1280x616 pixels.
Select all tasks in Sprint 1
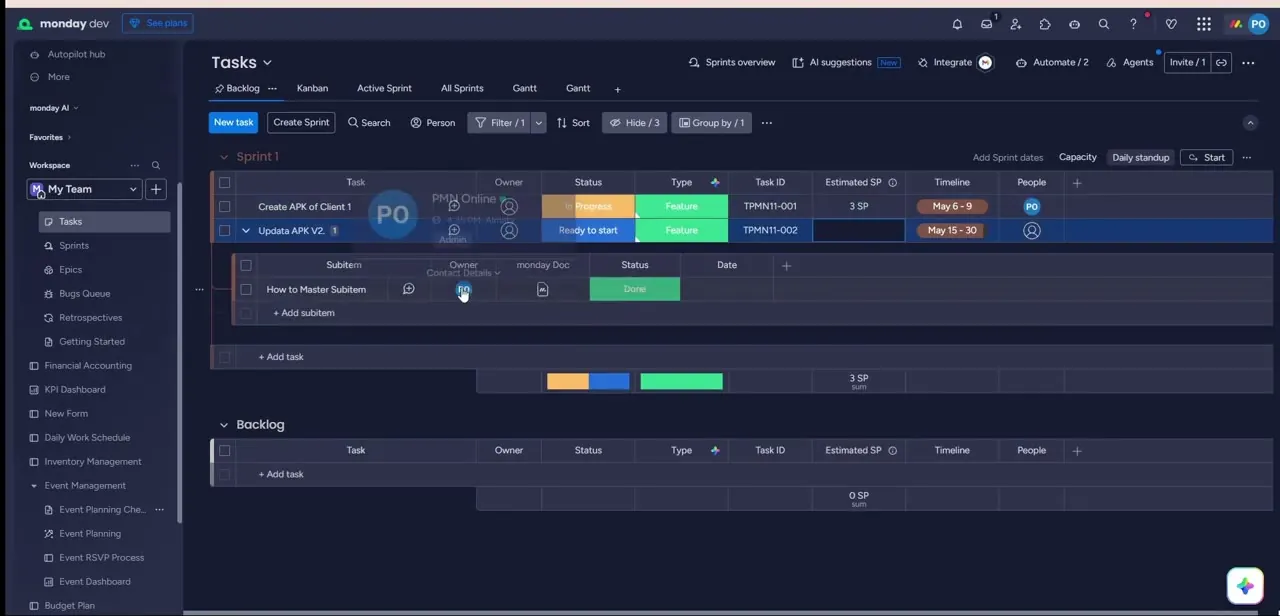pyautogui.click(x=224, y=183)
